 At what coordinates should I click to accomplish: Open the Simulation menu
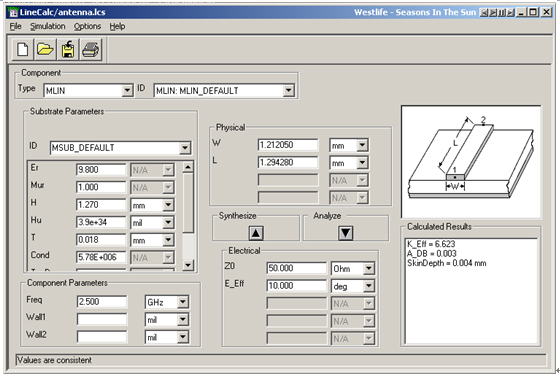point(48,26)
